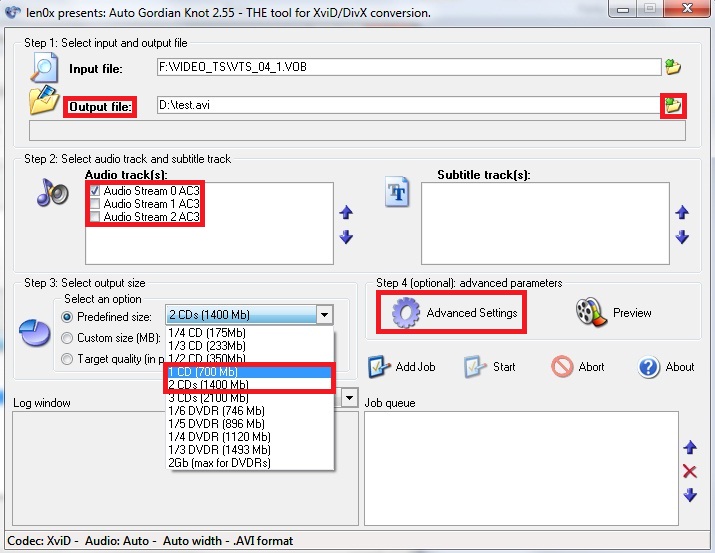The width and height of the screenshot is (715, 553).
Task: Move audio track down with the arrow
Action: 346,237
